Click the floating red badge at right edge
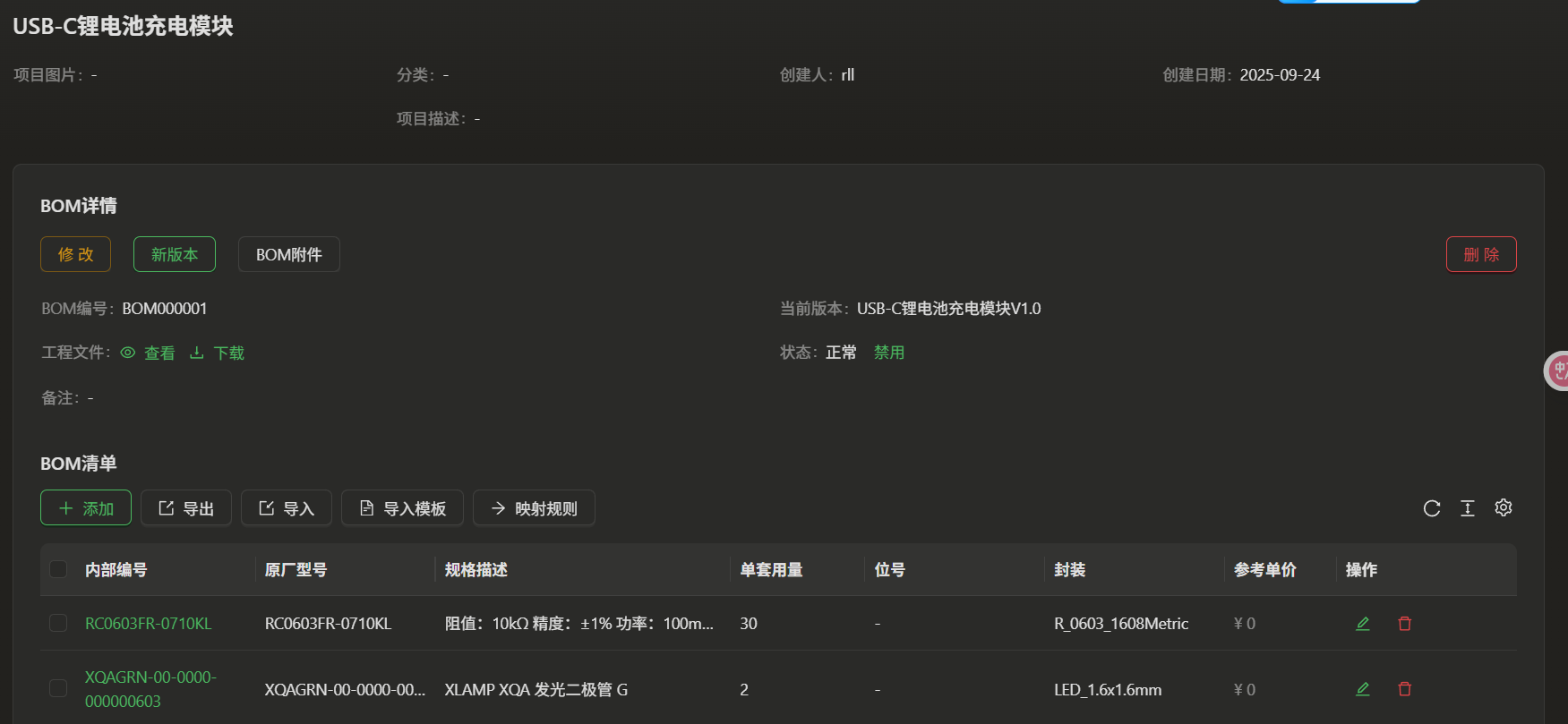Image resolution: width=1568 pixels, height=724 pixels. pyautogui.click(x=1558, y=371)
